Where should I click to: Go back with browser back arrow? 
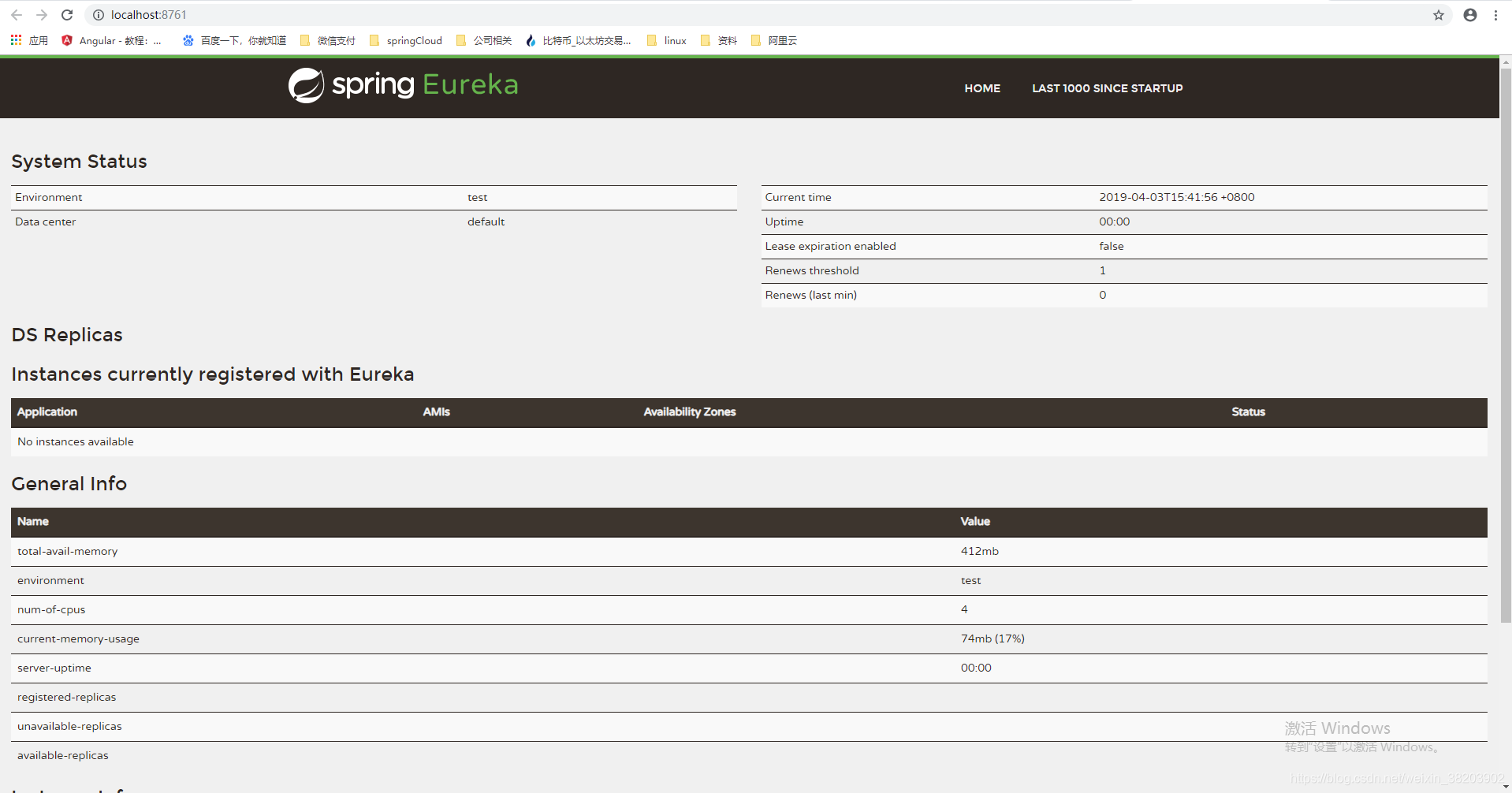[x=17, y=15]
